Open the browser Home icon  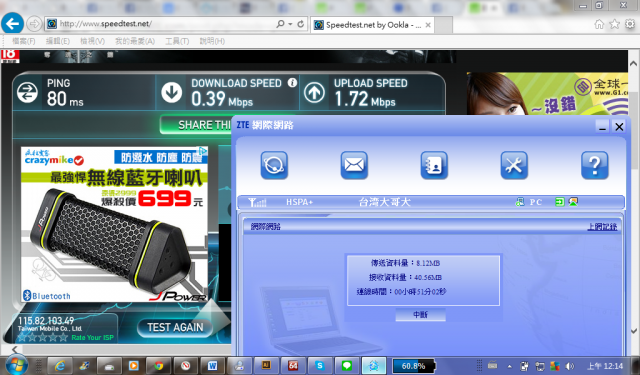pos(599,24)
